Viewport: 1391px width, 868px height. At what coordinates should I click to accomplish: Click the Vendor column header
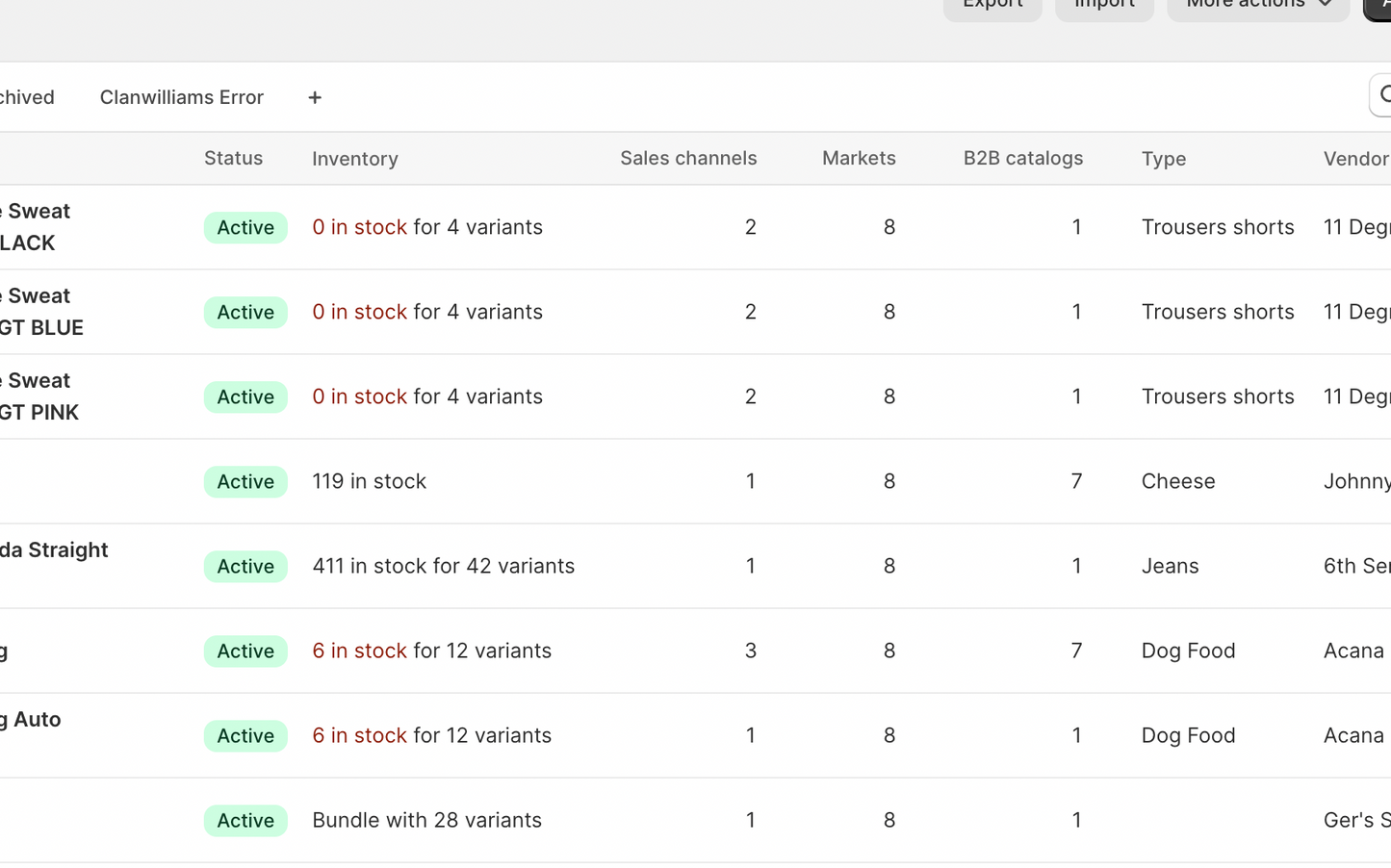[x=1356, y=159]
